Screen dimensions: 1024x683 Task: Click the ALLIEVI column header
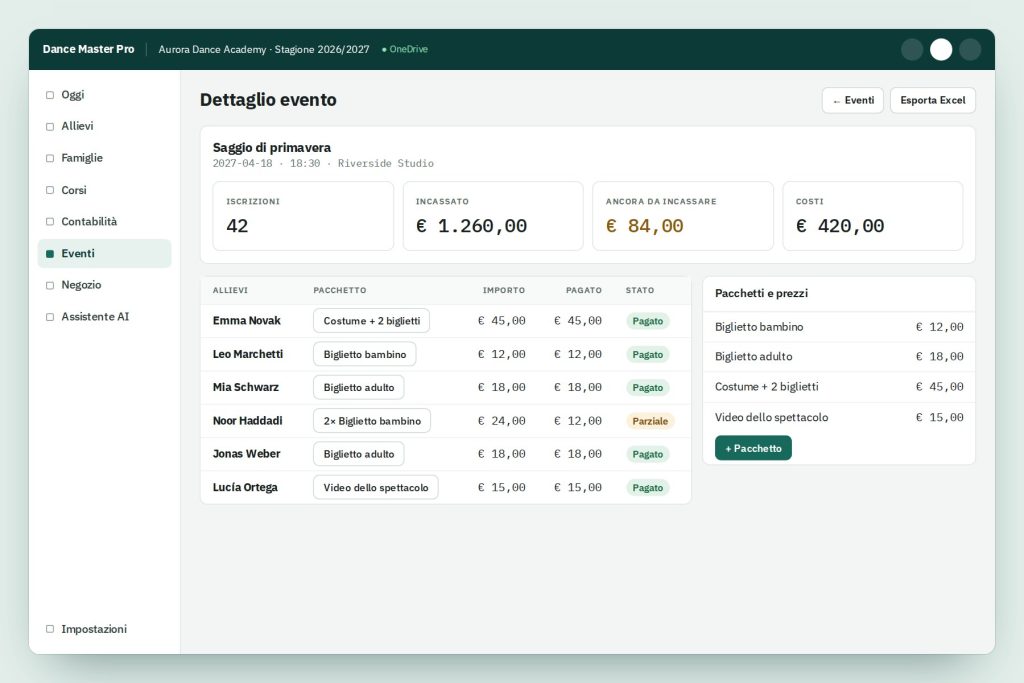(x=231, y=290)
